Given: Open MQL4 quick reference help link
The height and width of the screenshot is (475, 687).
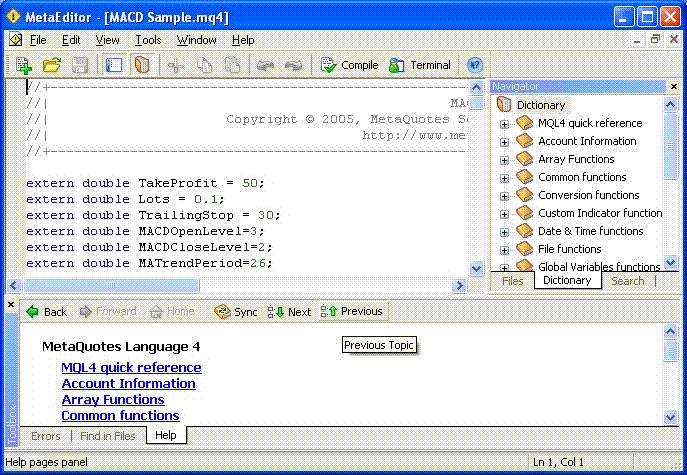Looking at the screenshot, I should tap(131, 367).
